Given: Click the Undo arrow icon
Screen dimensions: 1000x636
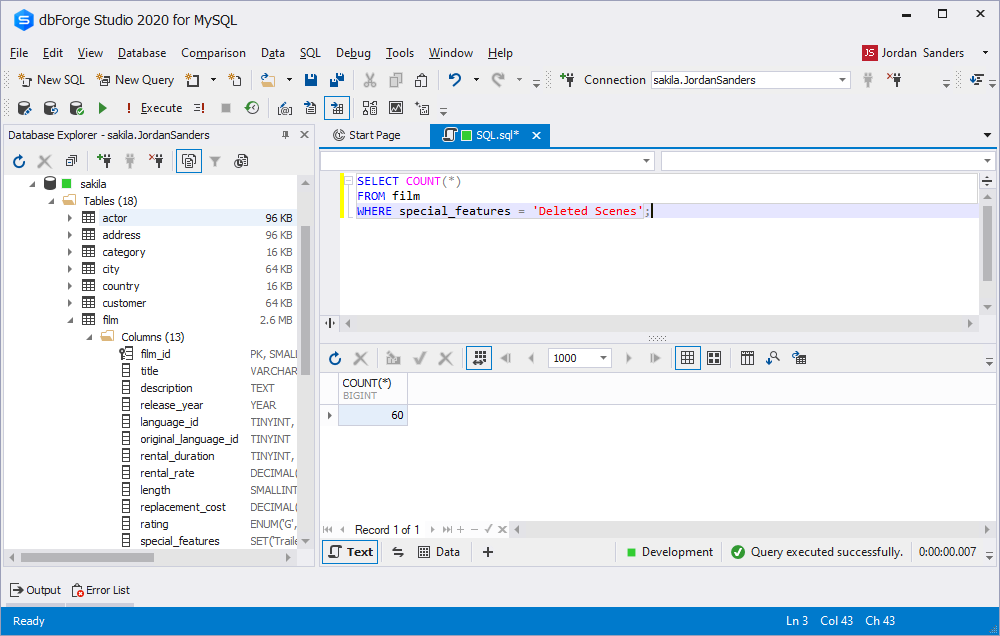Looking at the screenshot, I should pos(455,80).
